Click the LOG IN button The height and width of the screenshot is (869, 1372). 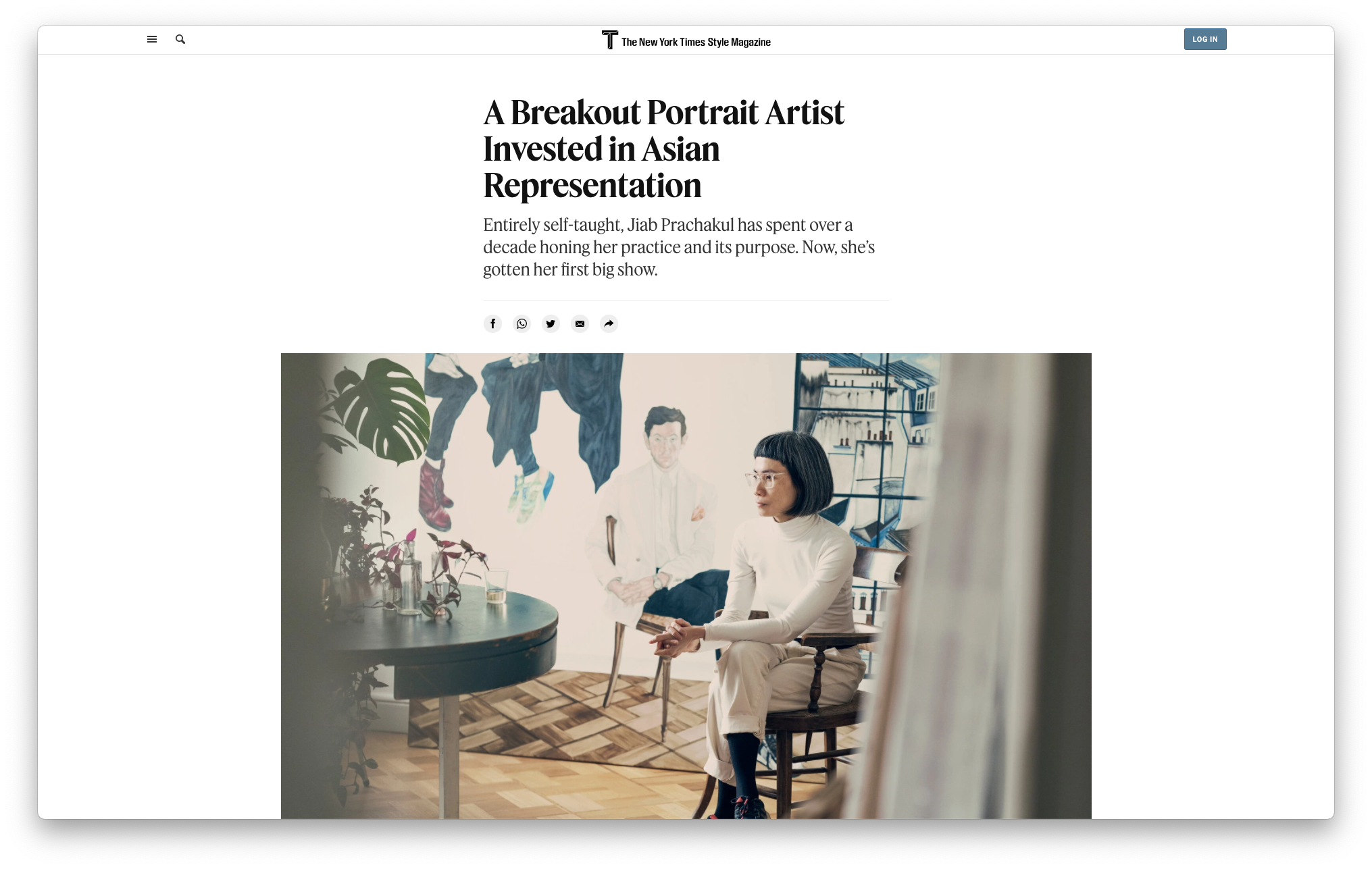point(1204,39)
